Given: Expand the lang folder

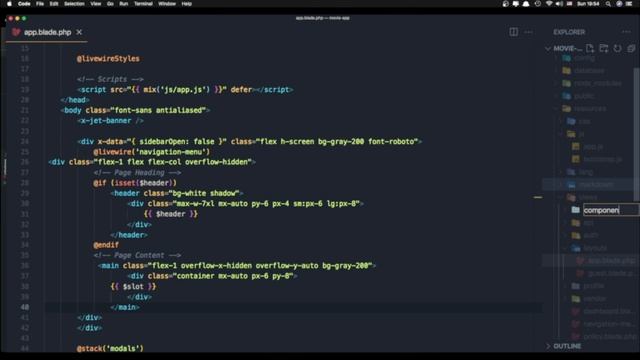Looking at the screenshot, I should click(580, 172).
